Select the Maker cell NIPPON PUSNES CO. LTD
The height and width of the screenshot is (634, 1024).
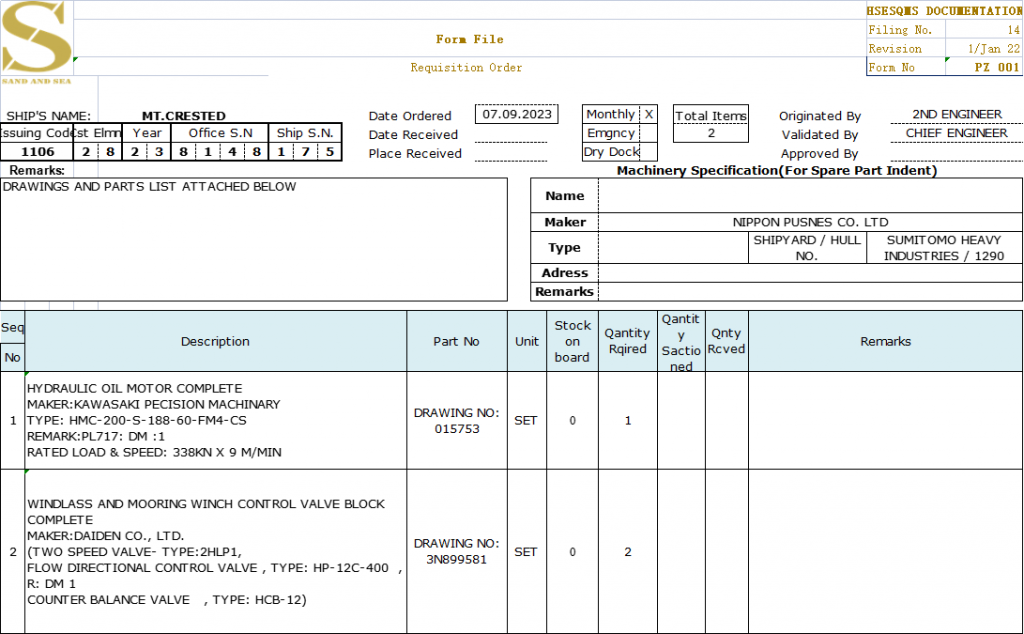810,222
